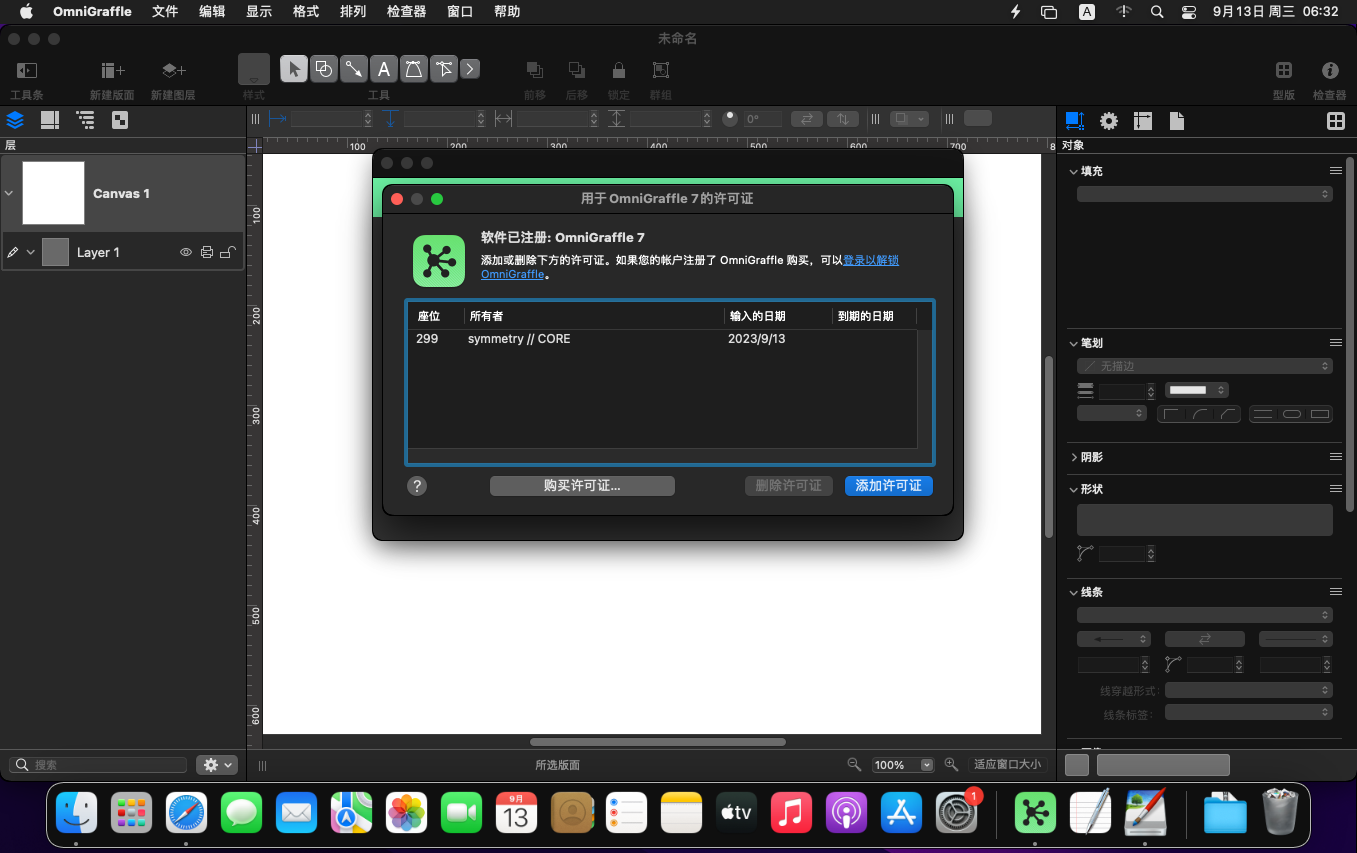Click the inspector grid view icon
The height and width of the screenshot is (853, 1357).
point(1335,121)
